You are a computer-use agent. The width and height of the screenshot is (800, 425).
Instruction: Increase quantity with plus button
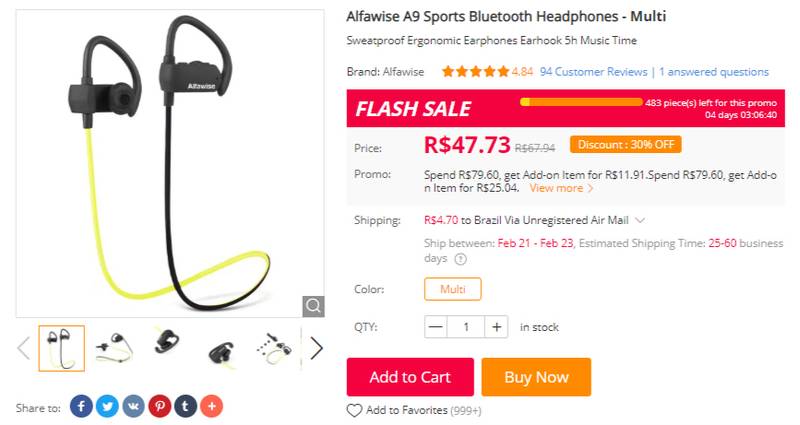click(x=496, y=327)
